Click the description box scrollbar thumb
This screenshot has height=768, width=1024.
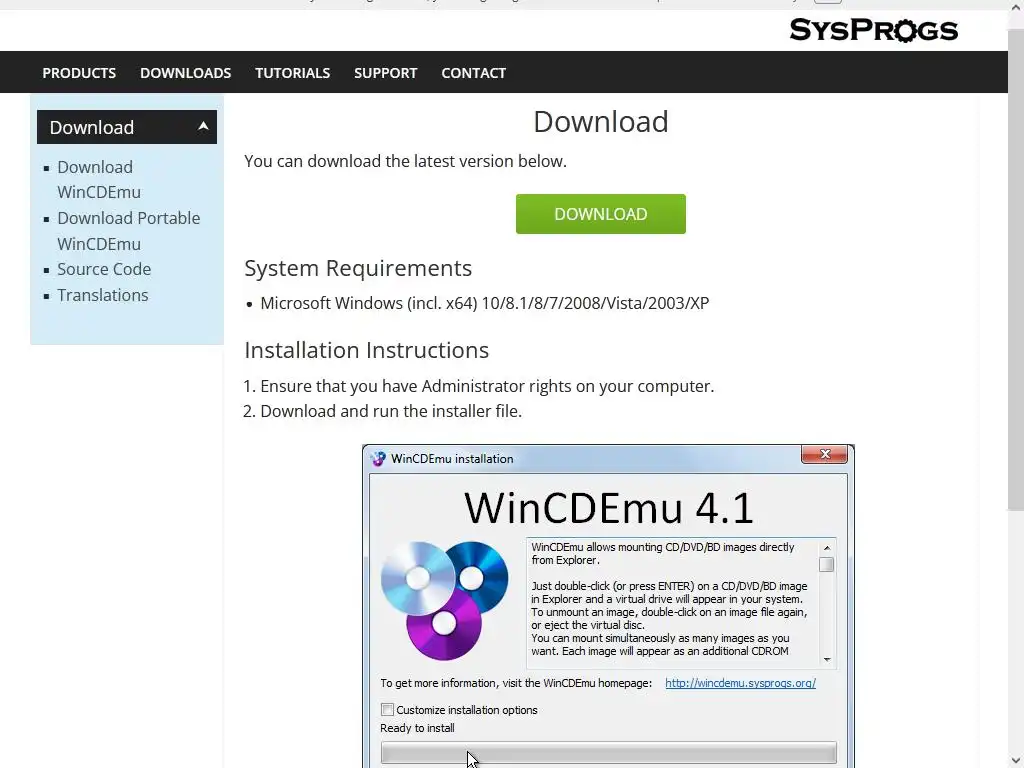click(827, 564)
